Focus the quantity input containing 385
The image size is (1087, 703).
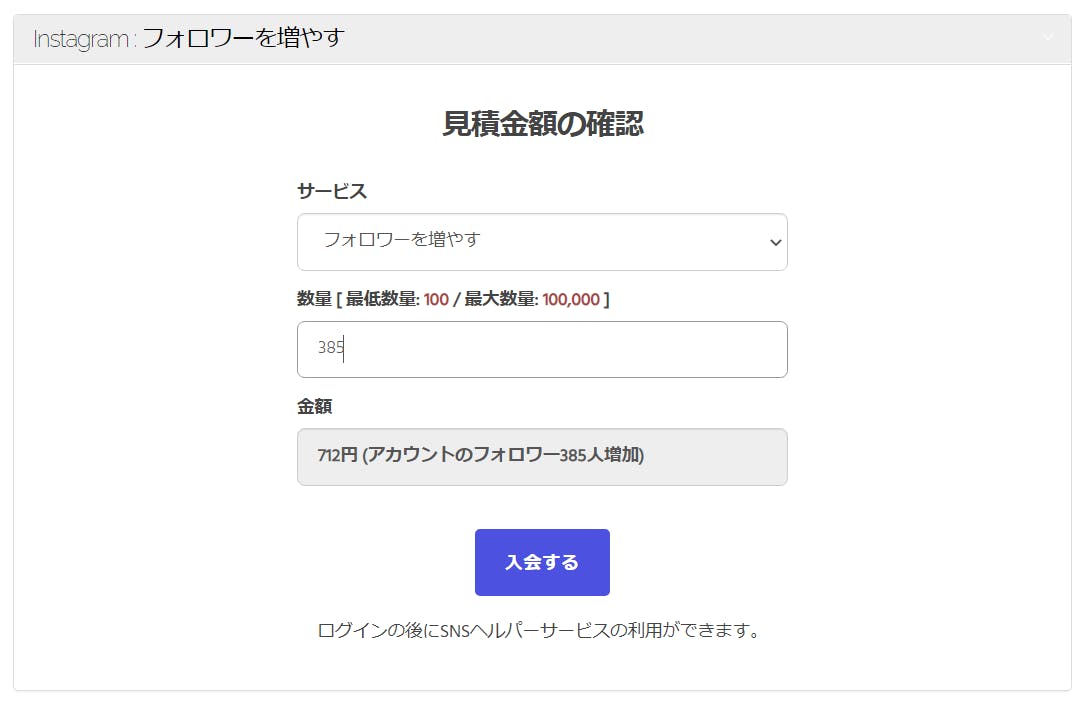(x=542, y=349)
